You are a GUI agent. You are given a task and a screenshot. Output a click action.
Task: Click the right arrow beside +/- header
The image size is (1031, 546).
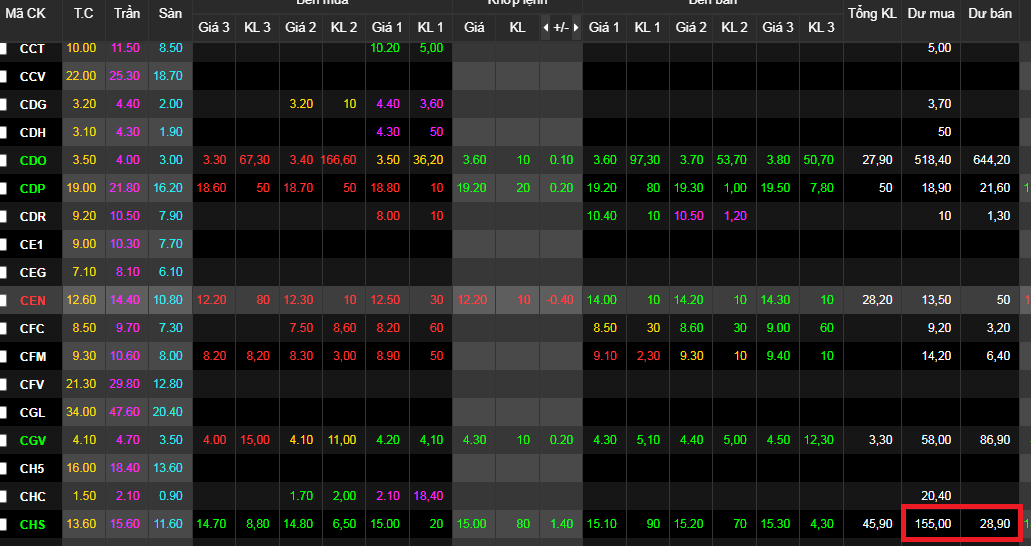(575, 27)
